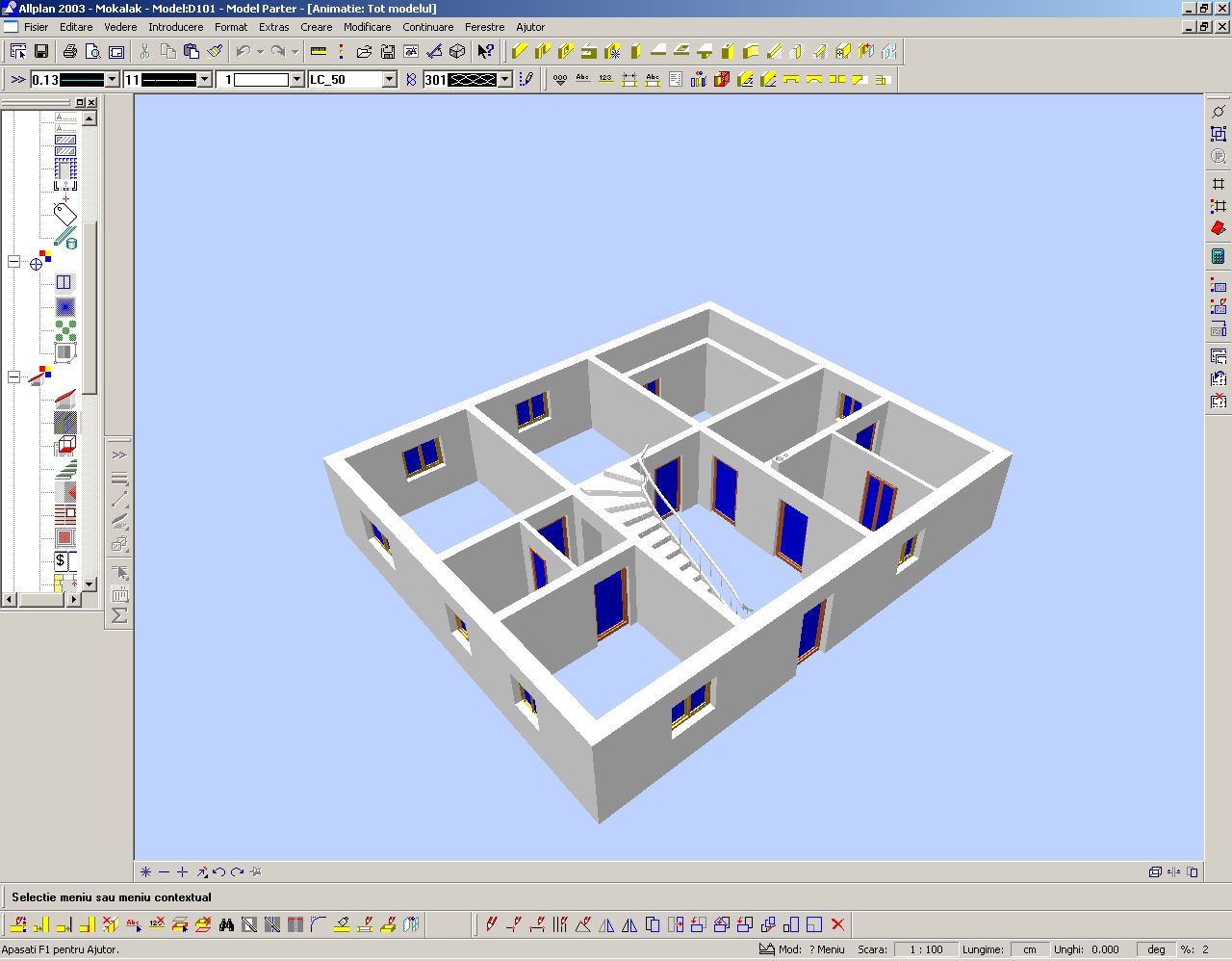The width and height of the screenshot is (1232, 961).
Task: Click the cm length unit field
Action: pyautogui.click(x=1029, y=949)
